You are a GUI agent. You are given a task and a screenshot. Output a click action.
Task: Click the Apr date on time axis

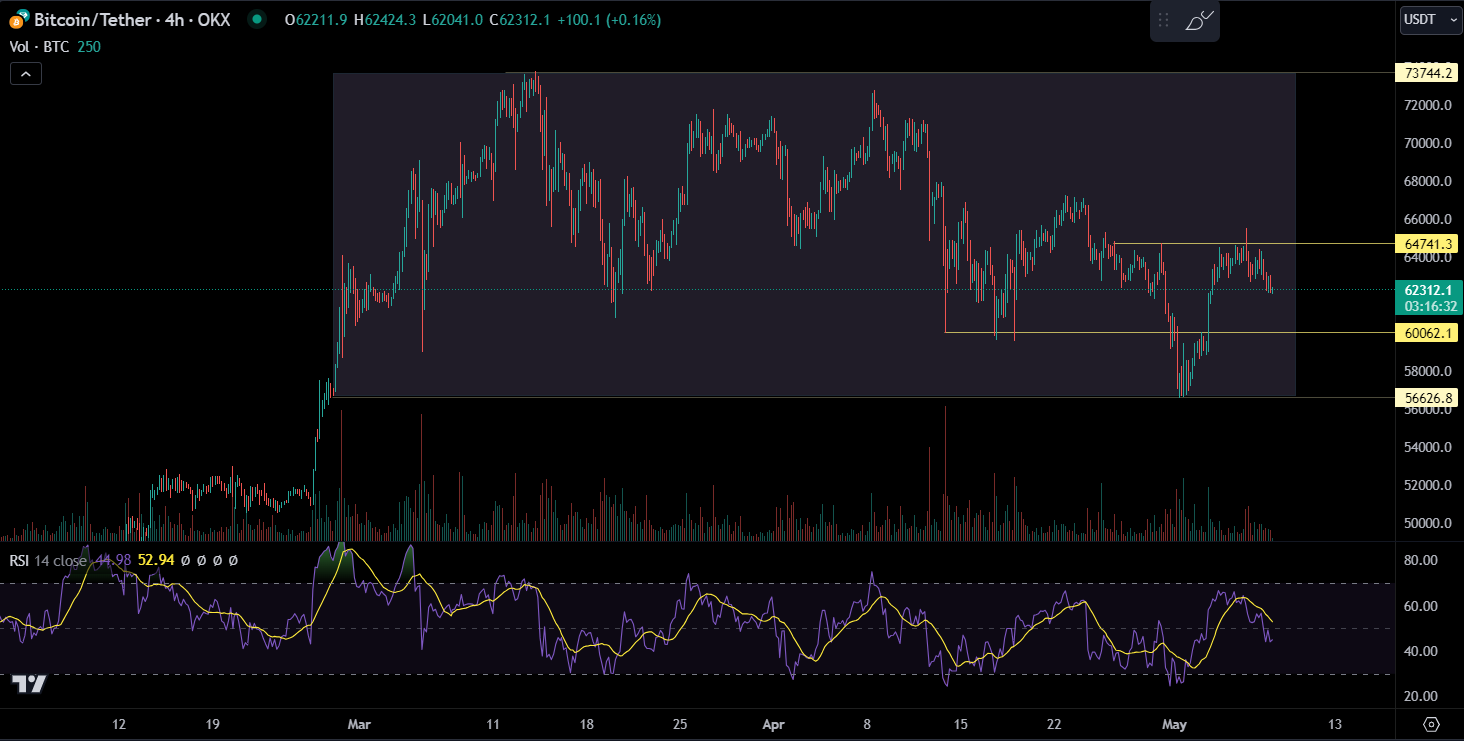click(772, 723)
